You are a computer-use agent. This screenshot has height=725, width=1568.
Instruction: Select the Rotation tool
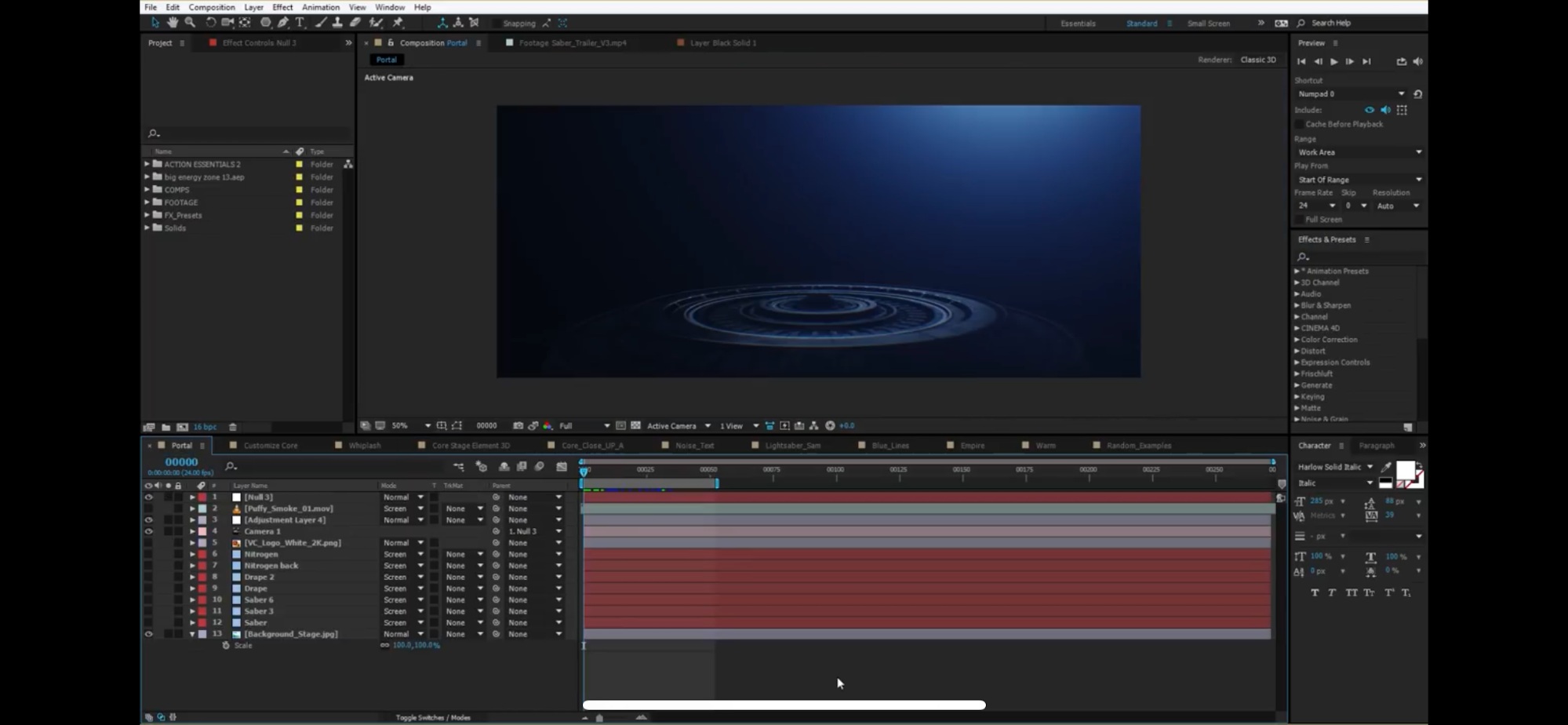[210, 23]
